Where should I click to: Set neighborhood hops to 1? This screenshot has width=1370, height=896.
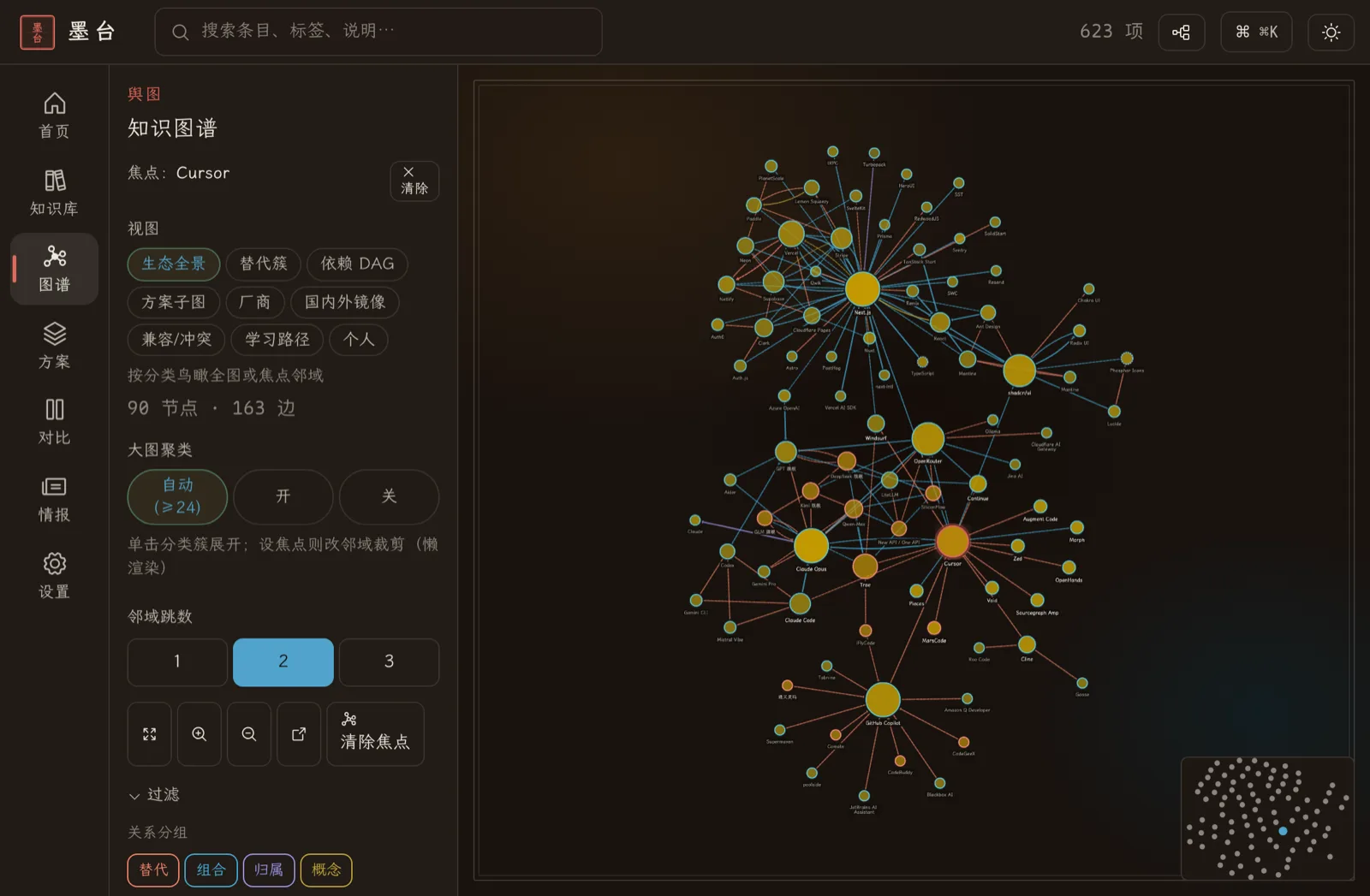point(177,662)
